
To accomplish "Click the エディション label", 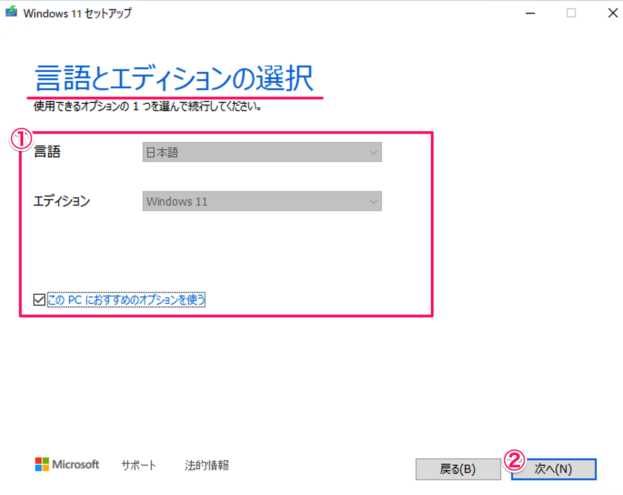I will (62, 201).
